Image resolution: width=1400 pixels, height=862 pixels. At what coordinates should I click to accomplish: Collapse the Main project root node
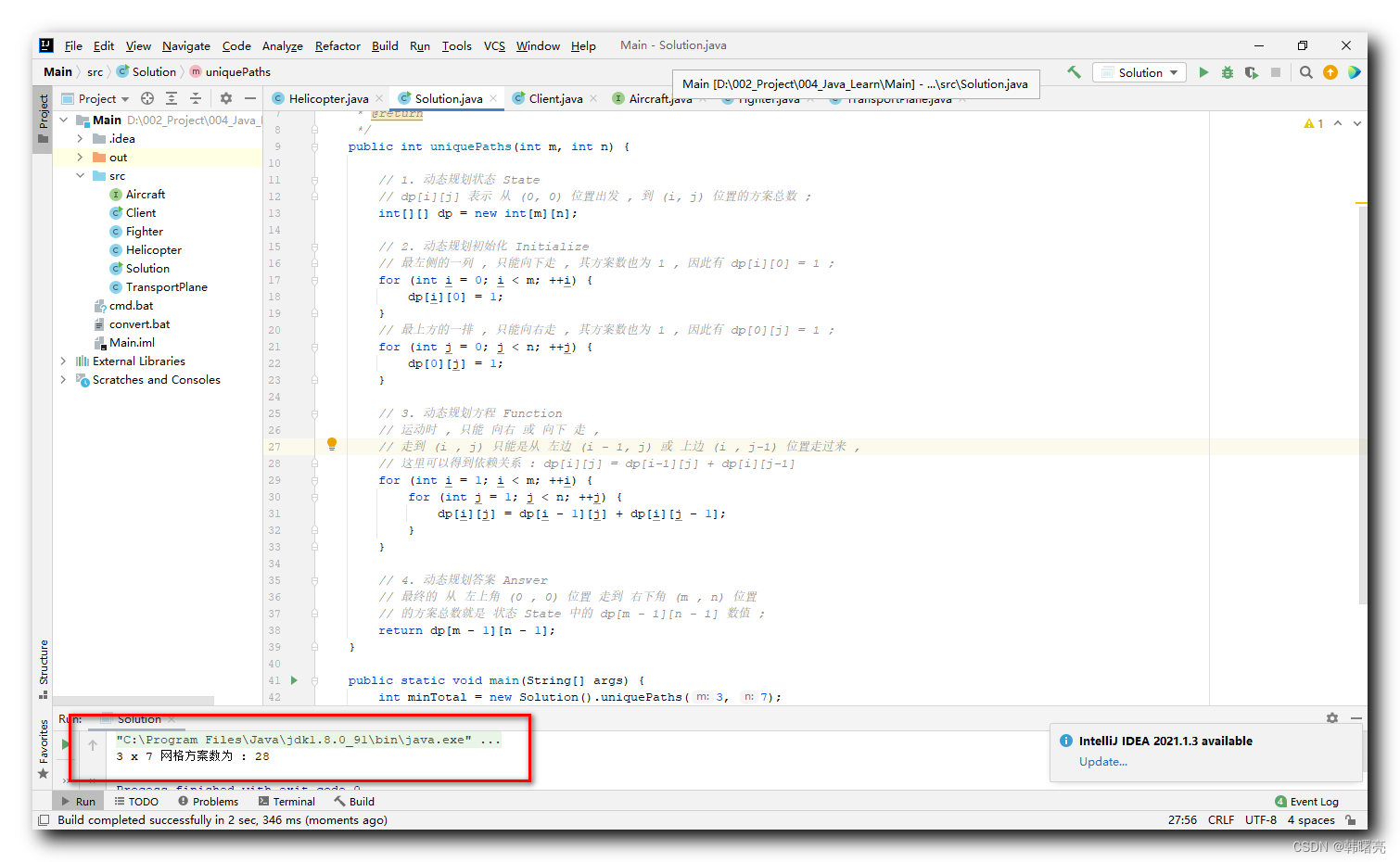(x=63, y=120)
